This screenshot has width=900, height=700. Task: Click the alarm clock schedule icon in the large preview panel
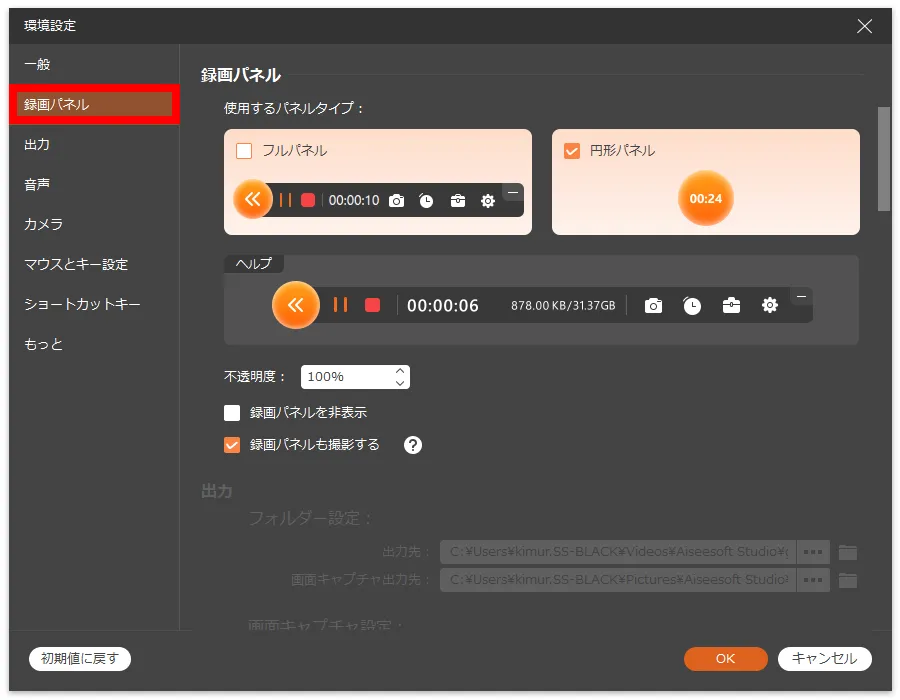[692, 306]
